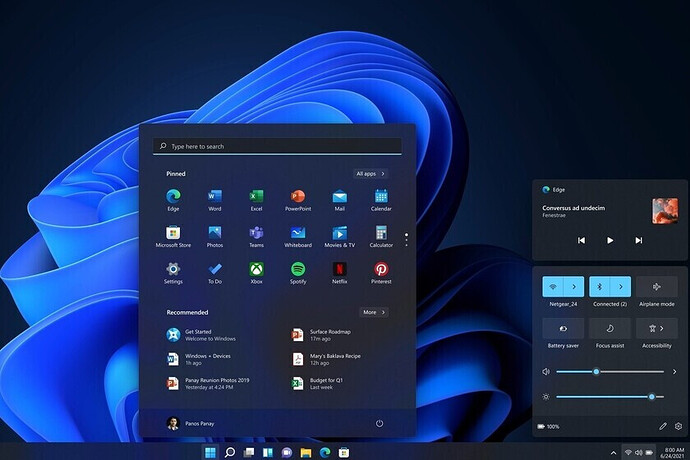
Task: Launch Pinterest from pinned apps
Action: pos(381,273)
